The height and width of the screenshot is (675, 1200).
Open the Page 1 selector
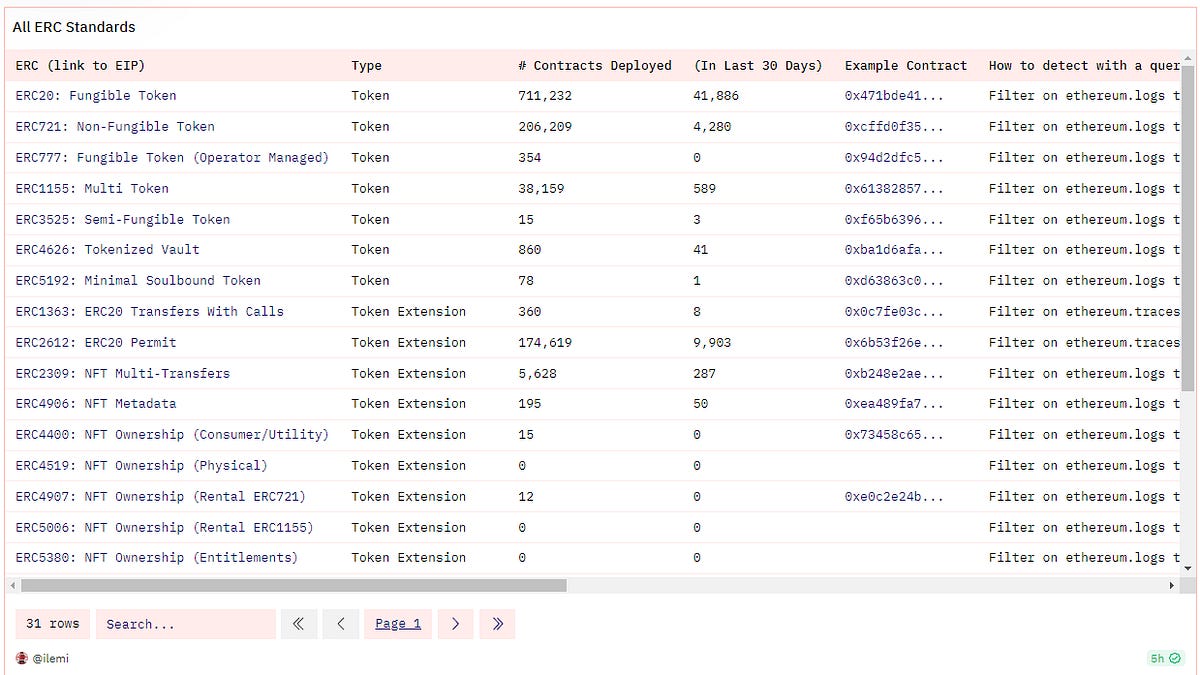(x=398, y=624)
